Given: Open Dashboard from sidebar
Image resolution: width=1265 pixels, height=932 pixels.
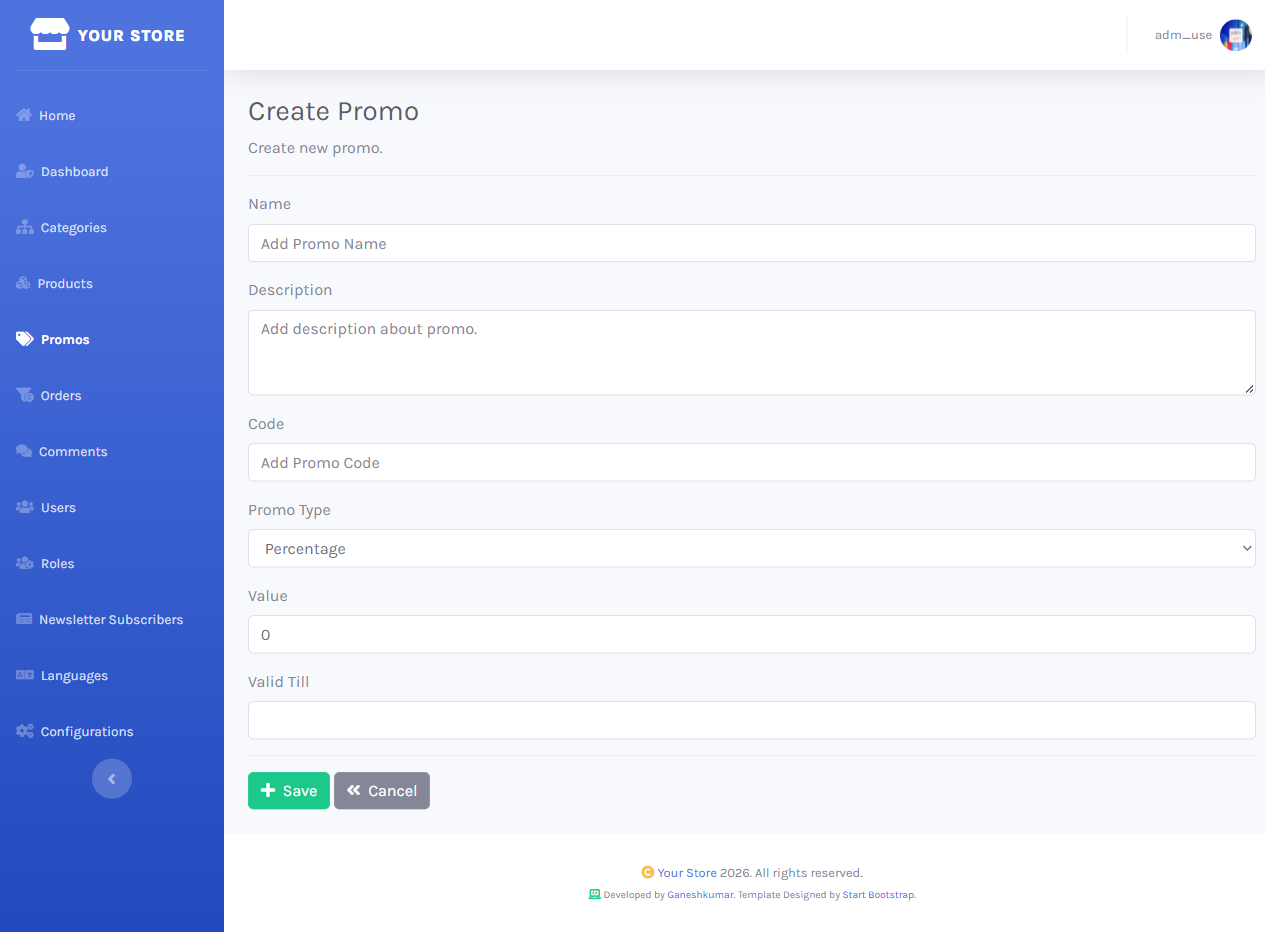Looking at the screenshot, I should tap(74, 172).
